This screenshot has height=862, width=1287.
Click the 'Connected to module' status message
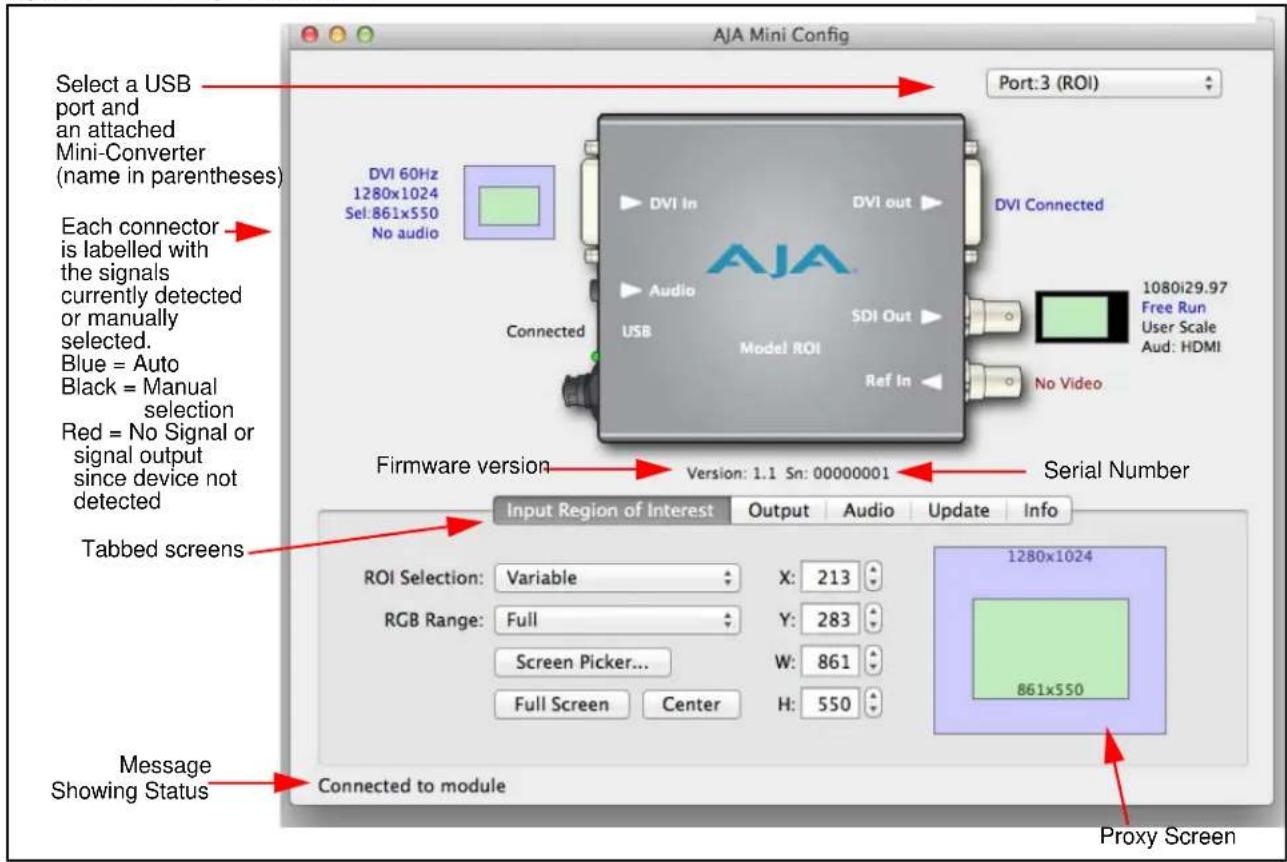coord(411,786)
